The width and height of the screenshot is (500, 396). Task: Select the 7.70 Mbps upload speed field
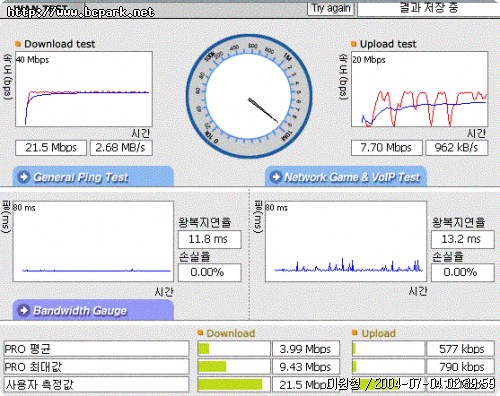point(387,148)
